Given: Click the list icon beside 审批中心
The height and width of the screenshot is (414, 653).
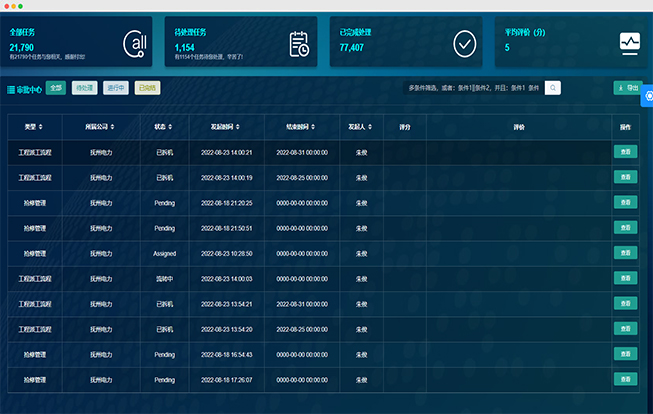Looking at the screenshot, I should 11,89.
